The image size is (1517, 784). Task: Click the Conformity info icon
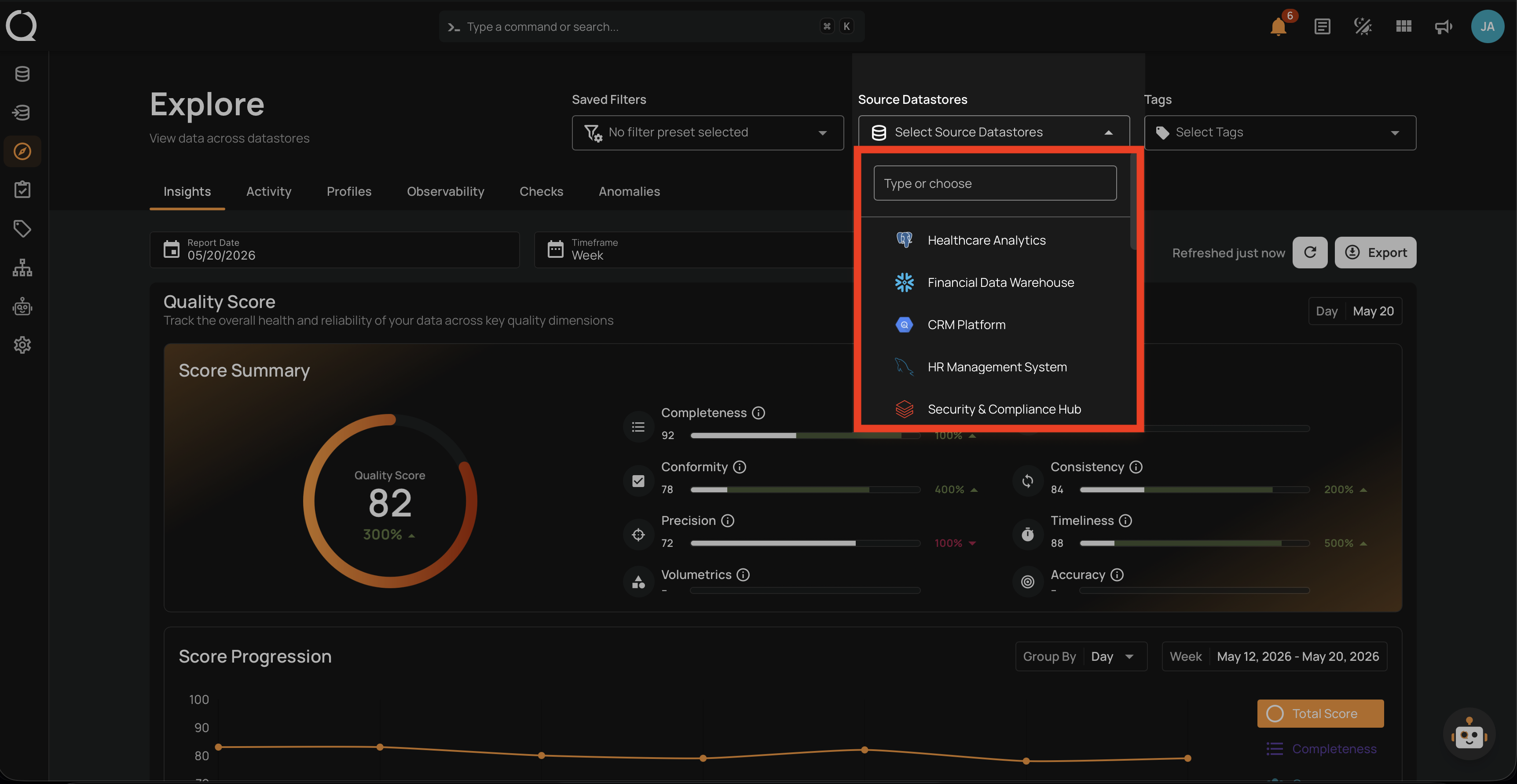pos(740,467)
